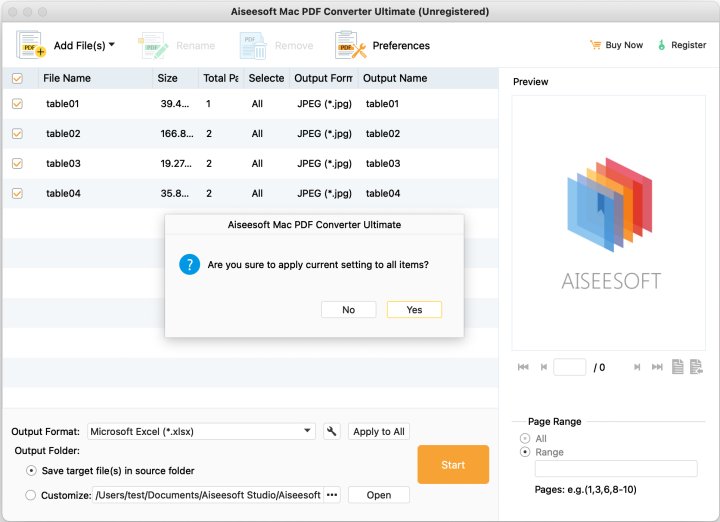Click table02 size value 166.8
Viewport: 720px width, 522px height.
177,134
